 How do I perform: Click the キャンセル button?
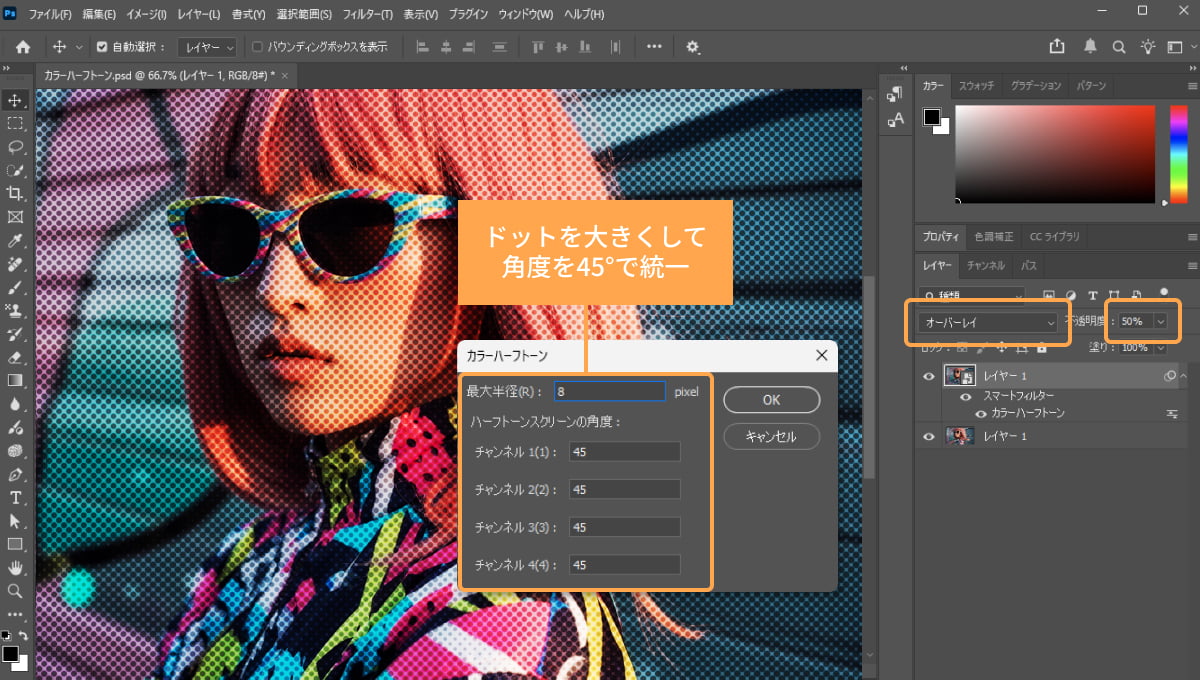pyautogui.click(x=771, y=436)
